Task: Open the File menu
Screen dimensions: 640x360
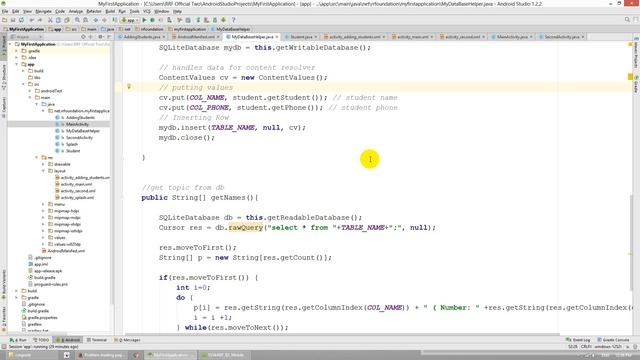Action: [5, 11]
